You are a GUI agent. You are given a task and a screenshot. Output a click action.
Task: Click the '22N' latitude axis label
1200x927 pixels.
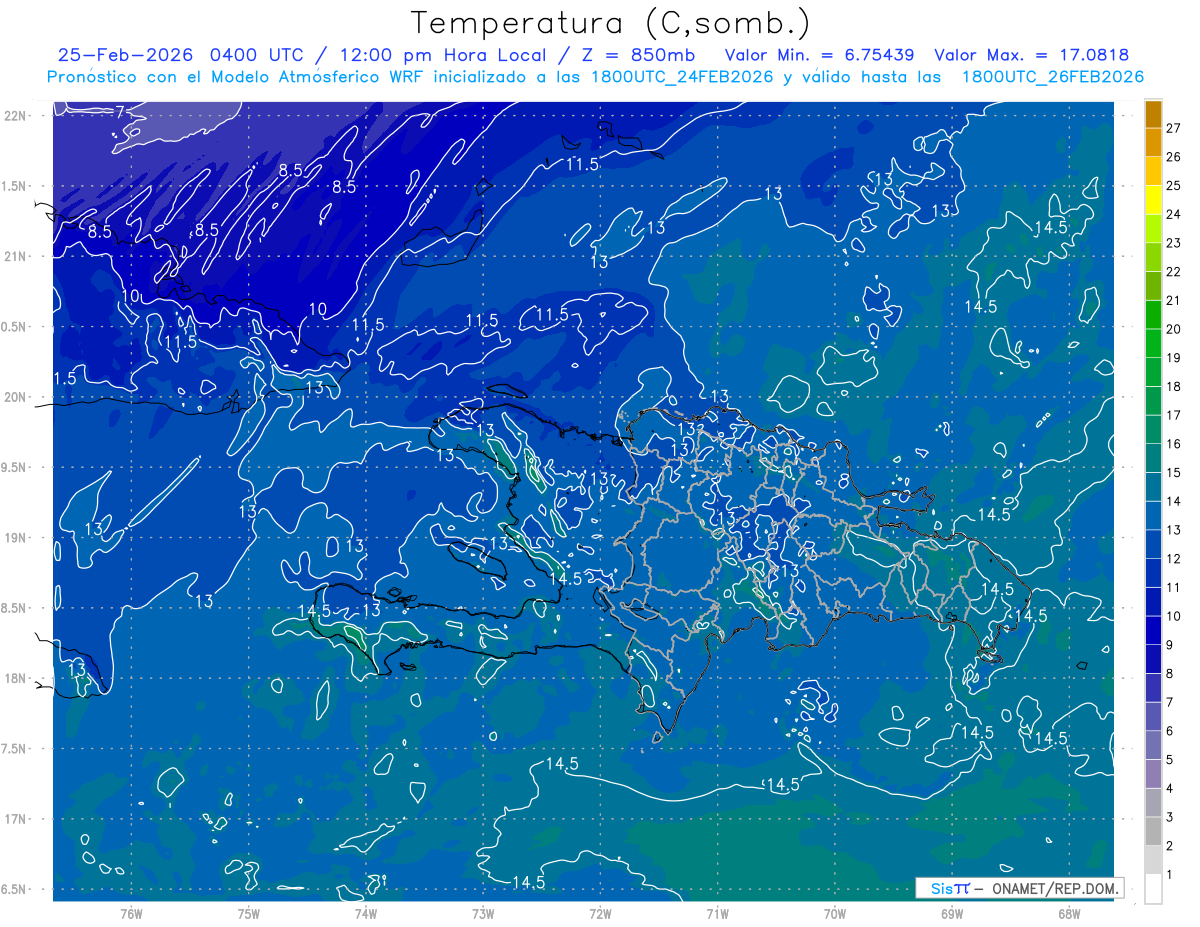pos(15,116)
